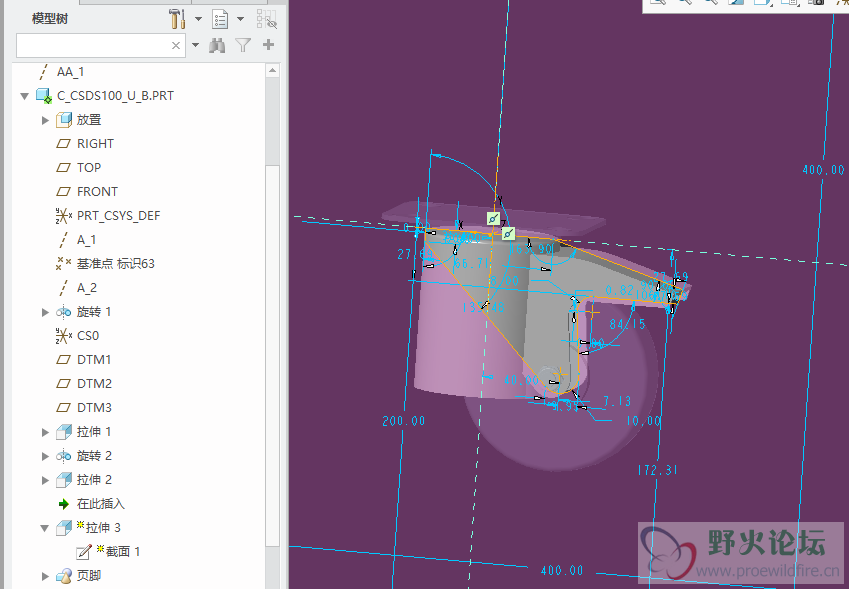The height and width of the screenshot is (589, 849).
Task: Open the search field history dropdown
Action: tap(195, 45)
